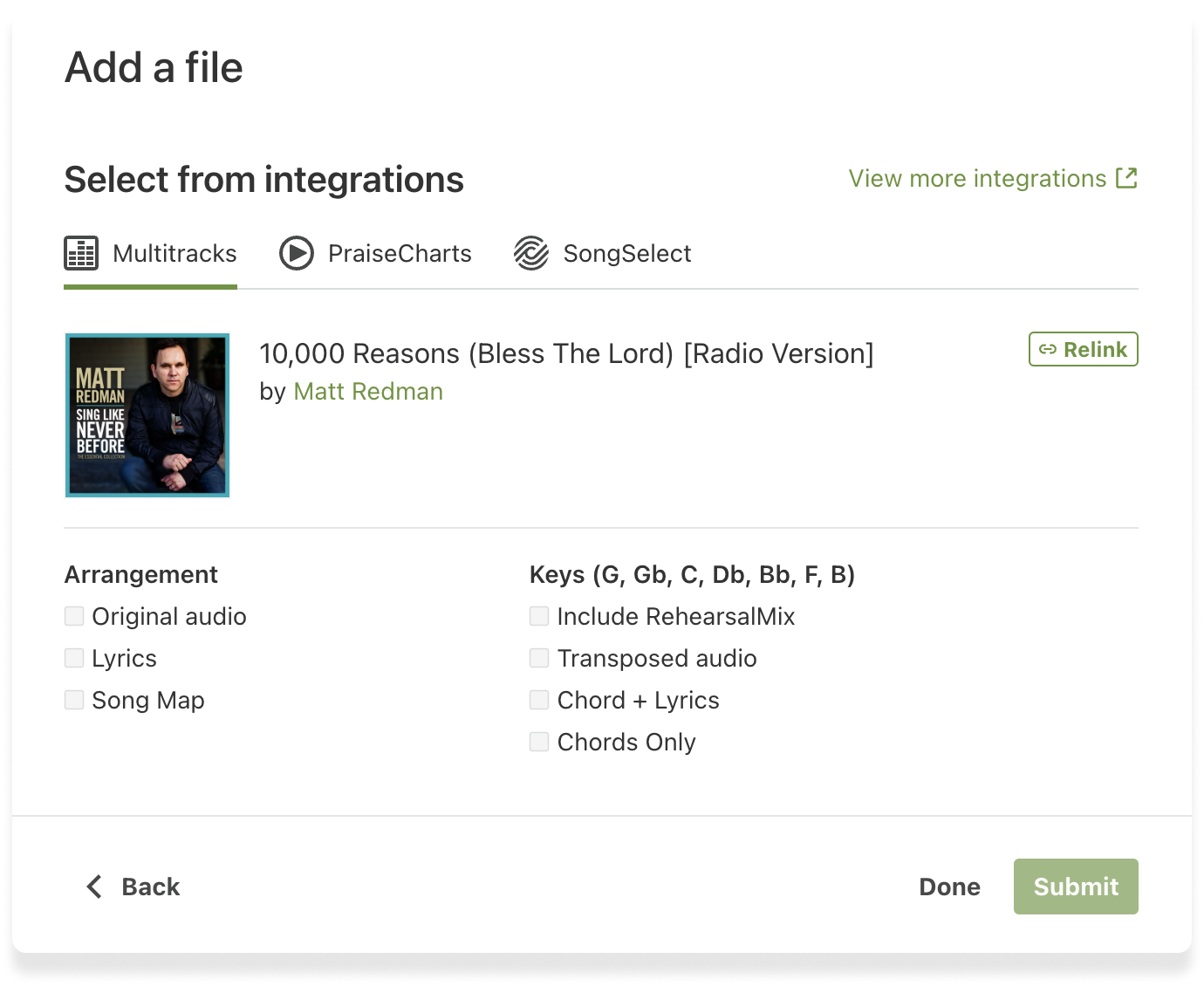The image size is (1204, 986).
Task: Click the back chevron arrow icon
Action: pyautogui.click(x=94, y=887)
